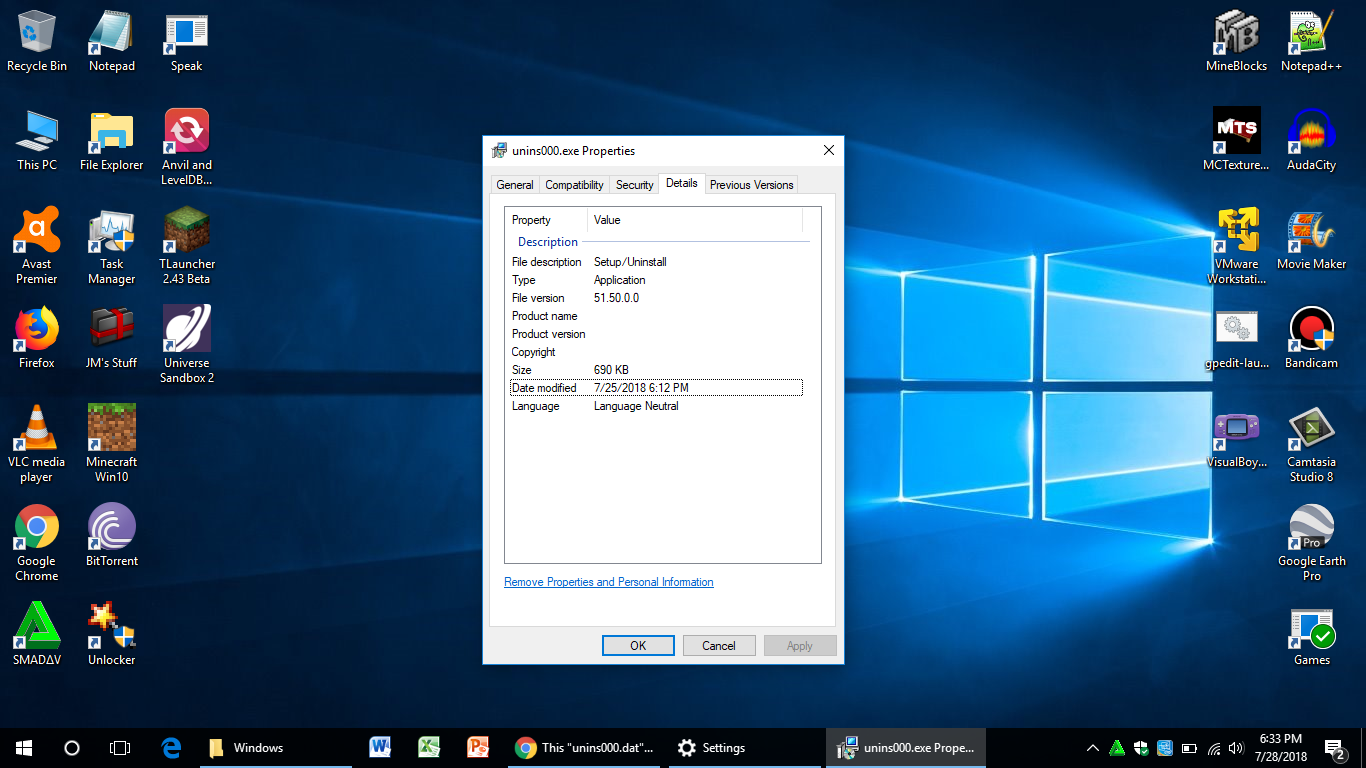Viewport: 1366px width, 768px height.
Task: Switch to the General tab
Action: pos(514,185)
